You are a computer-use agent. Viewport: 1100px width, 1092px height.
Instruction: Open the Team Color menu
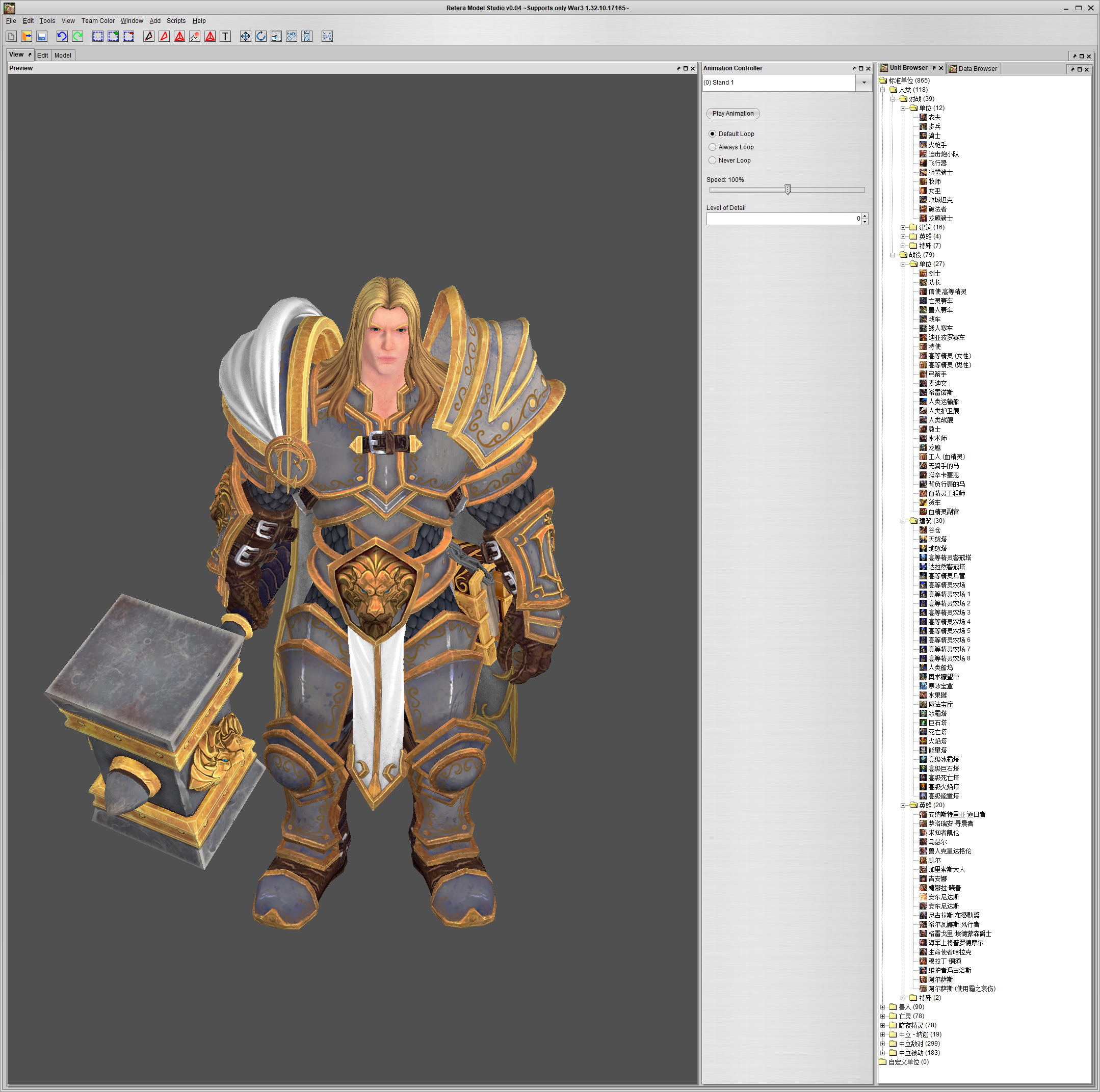[x=98, y=21]
